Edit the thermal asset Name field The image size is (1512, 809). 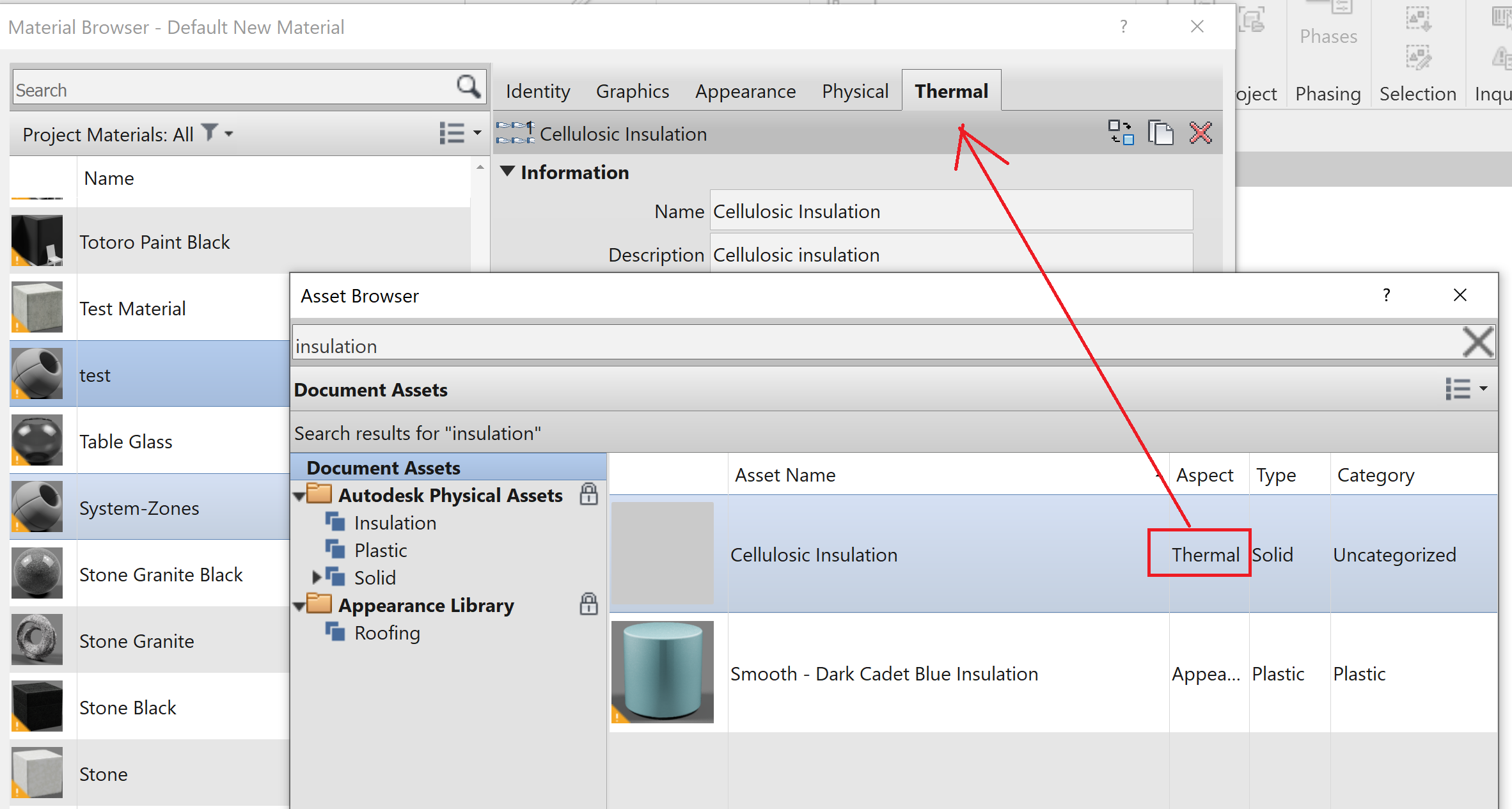[951, 211]
